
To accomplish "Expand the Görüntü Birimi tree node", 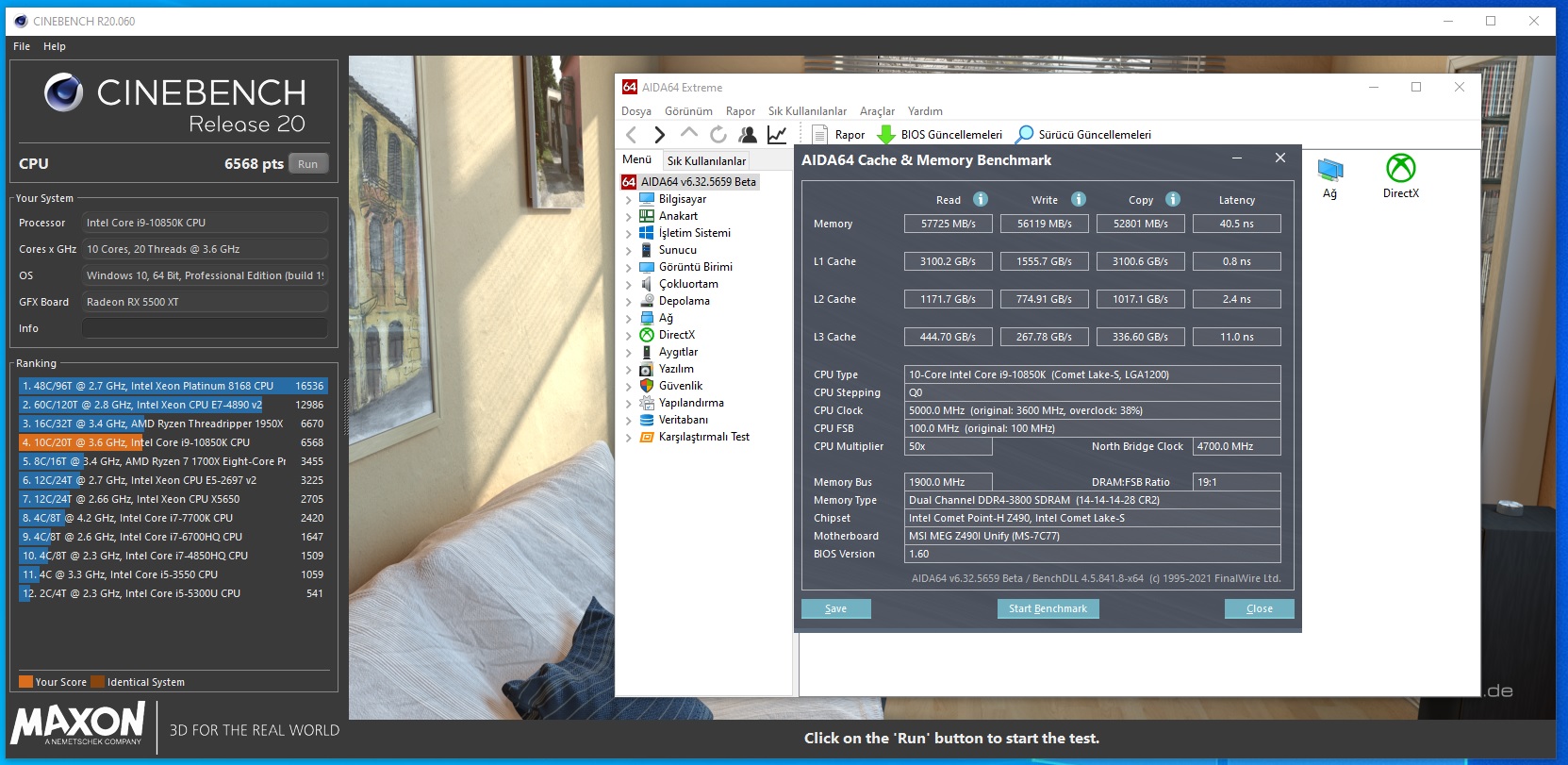I will (x=629, y=268).
